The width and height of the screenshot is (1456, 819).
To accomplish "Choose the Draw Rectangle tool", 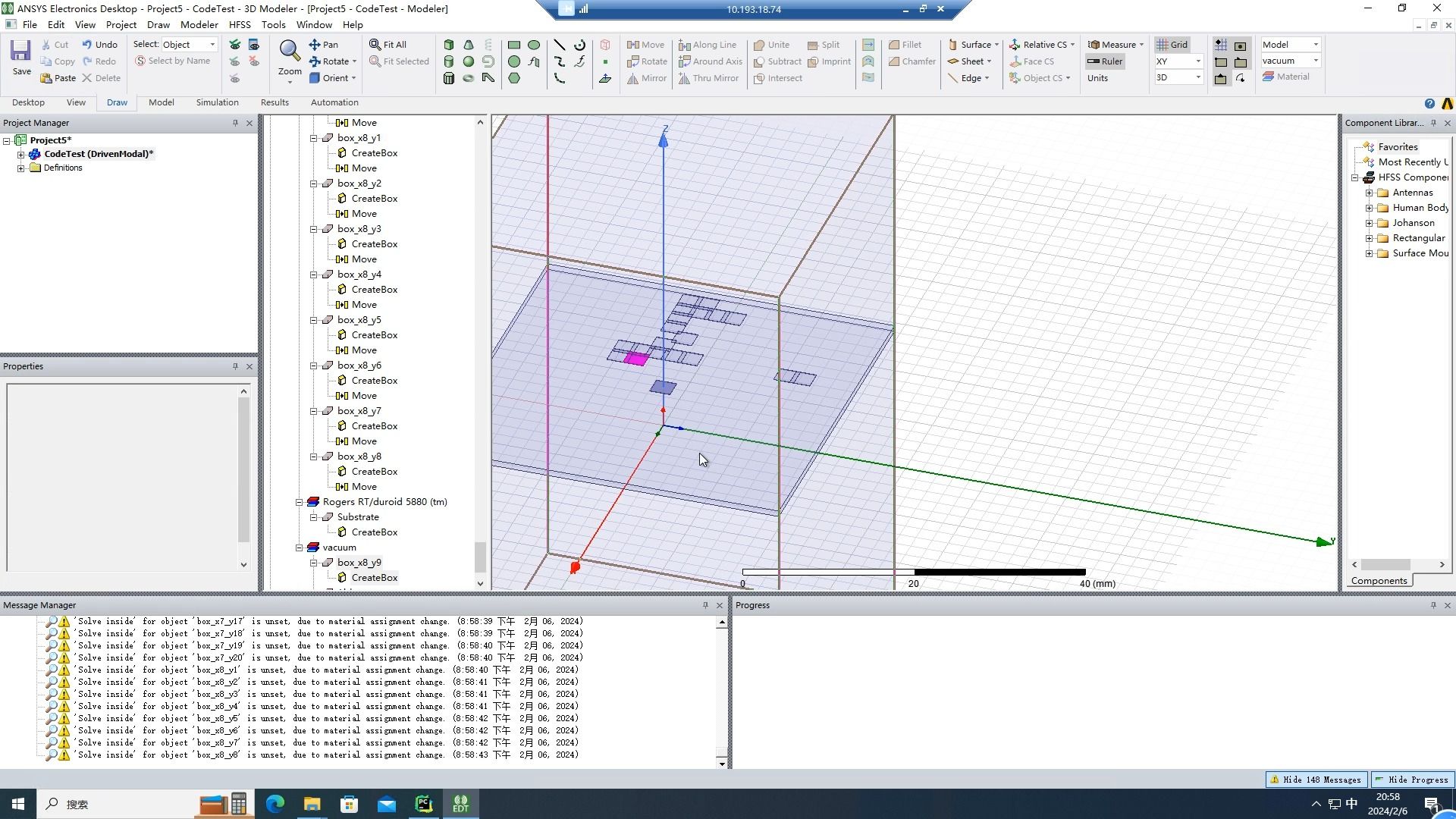I will 514,45.
